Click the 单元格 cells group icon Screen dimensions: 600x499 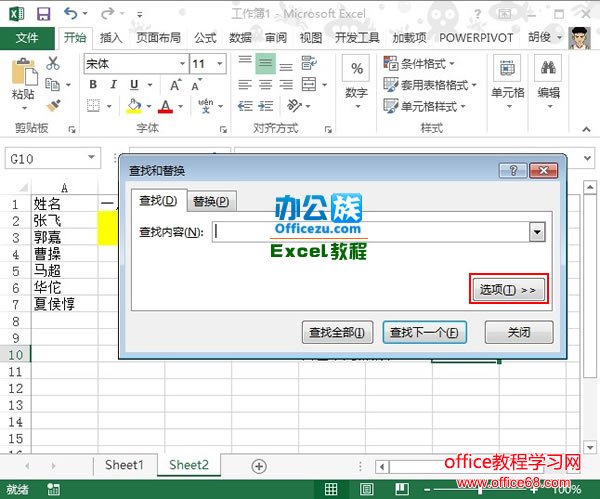pyautogui.click(x=507, y=68)
